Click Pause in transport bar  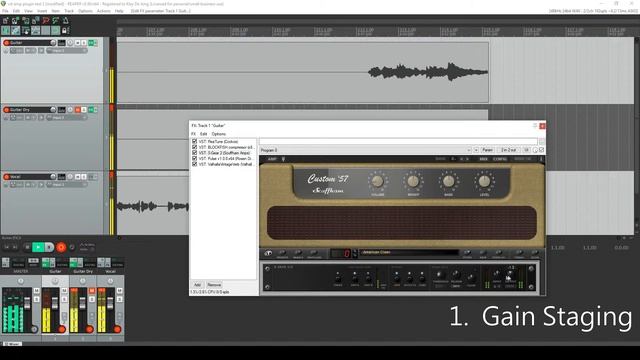[49, 247]
